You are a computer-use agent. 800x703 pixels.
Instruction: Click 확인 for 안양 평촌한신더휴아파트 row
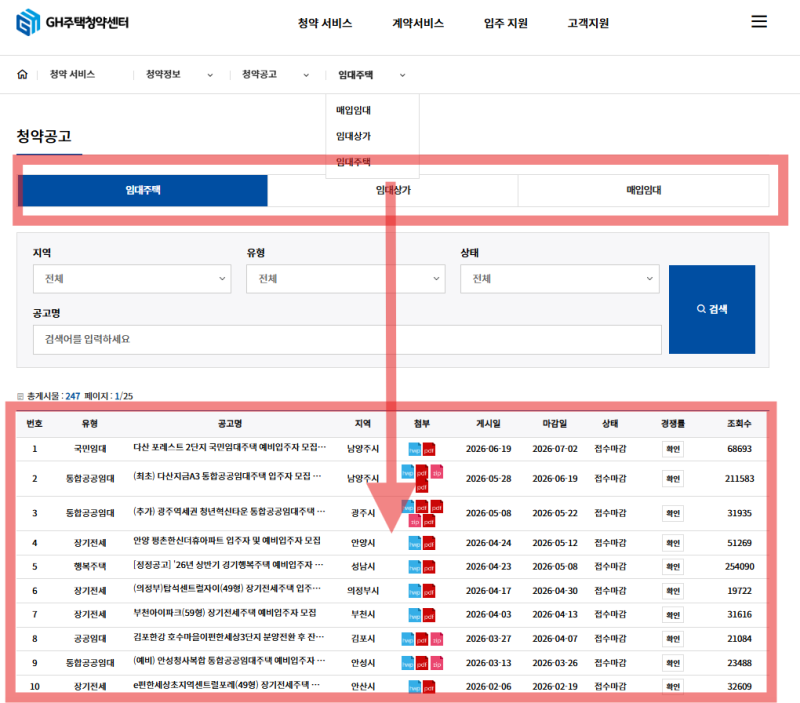tap(673, 543)
